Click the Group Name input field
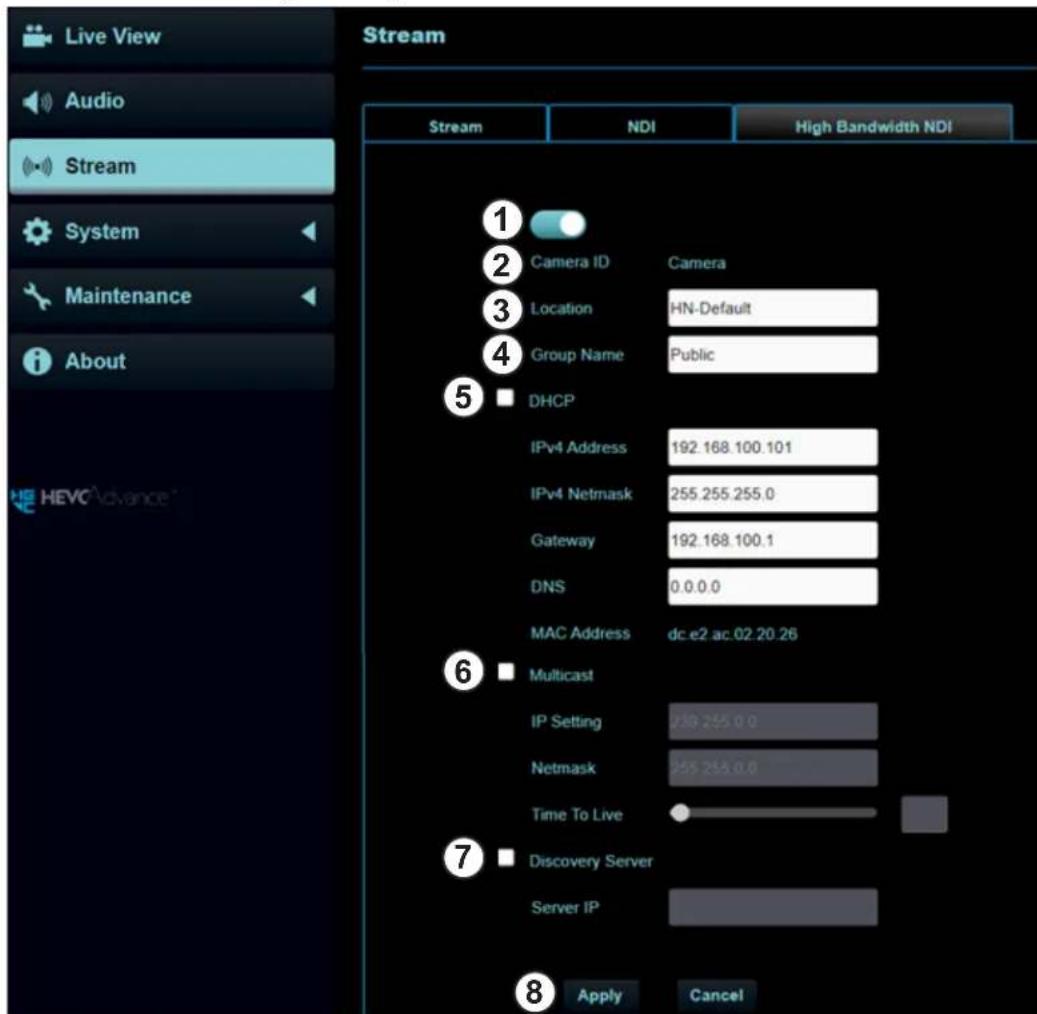 pos(772,355)
